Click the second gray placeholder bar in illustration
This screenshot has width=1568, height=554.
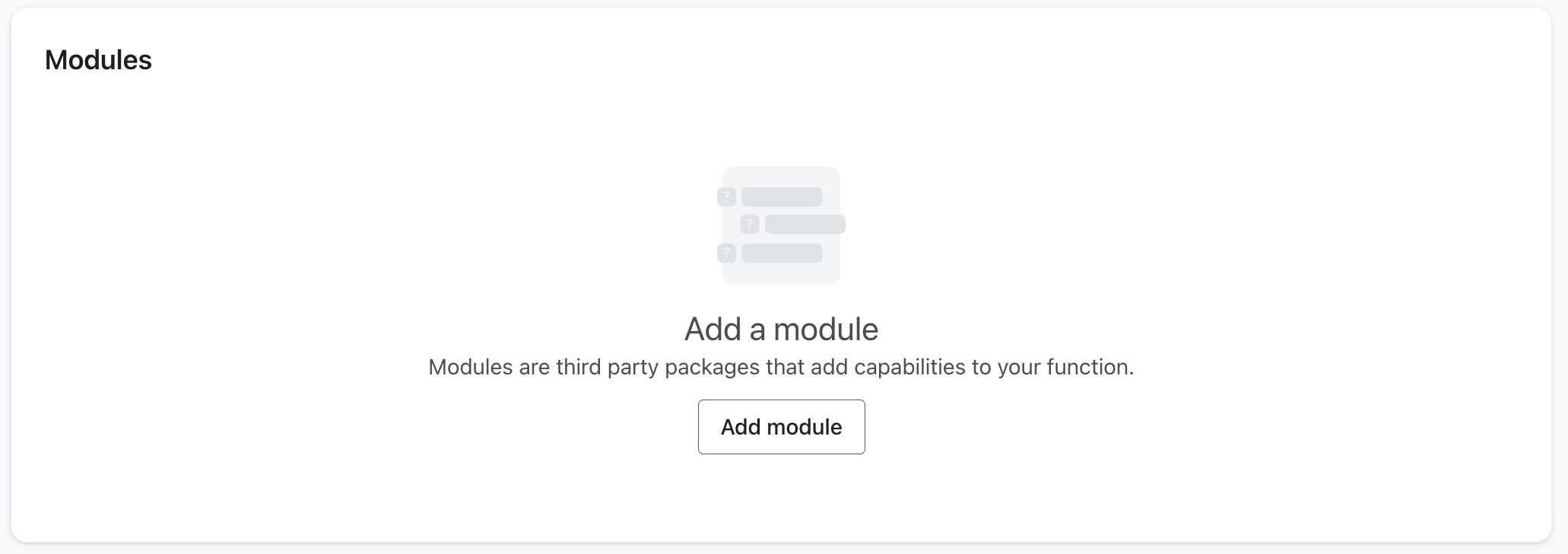pyautogui.click(x=806, y=224)
